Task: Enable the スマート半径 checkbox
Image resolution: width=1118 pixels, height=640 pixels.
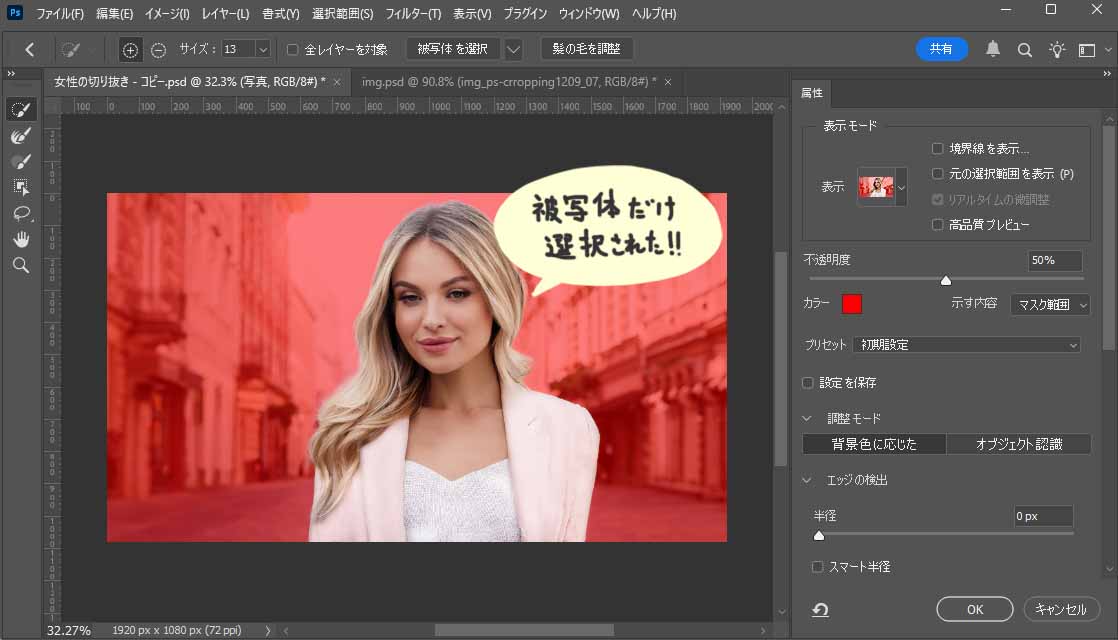Action: tap(818, 567)
